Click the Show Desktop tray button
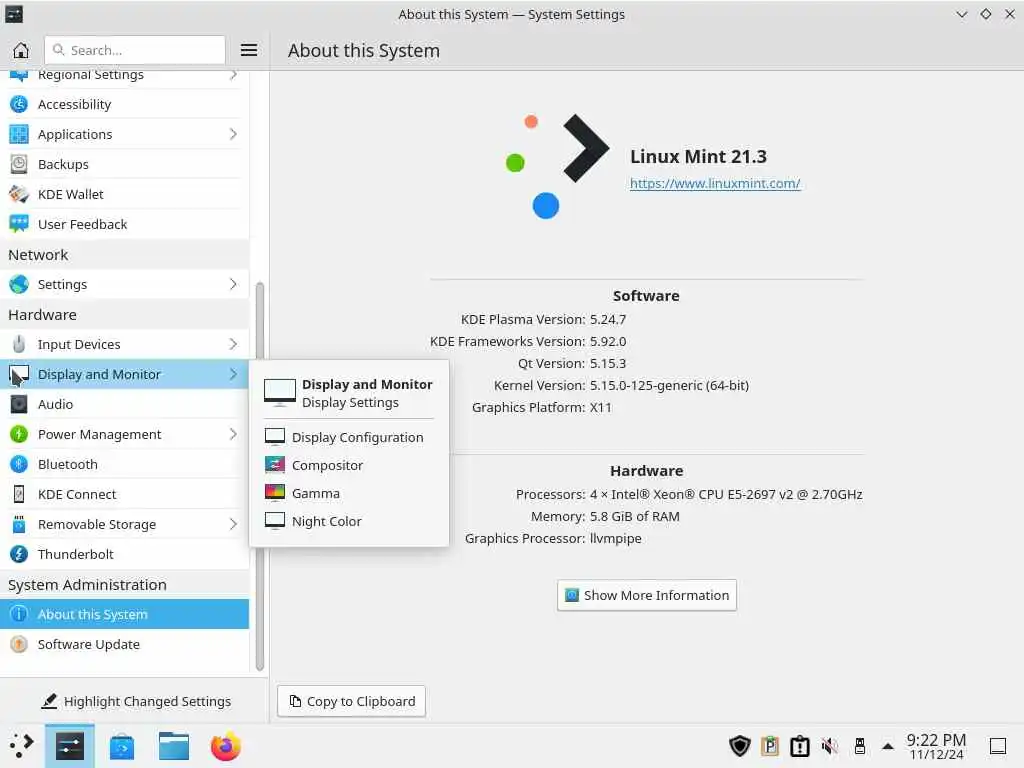The image size is (1024, 768). coord(997,746)
